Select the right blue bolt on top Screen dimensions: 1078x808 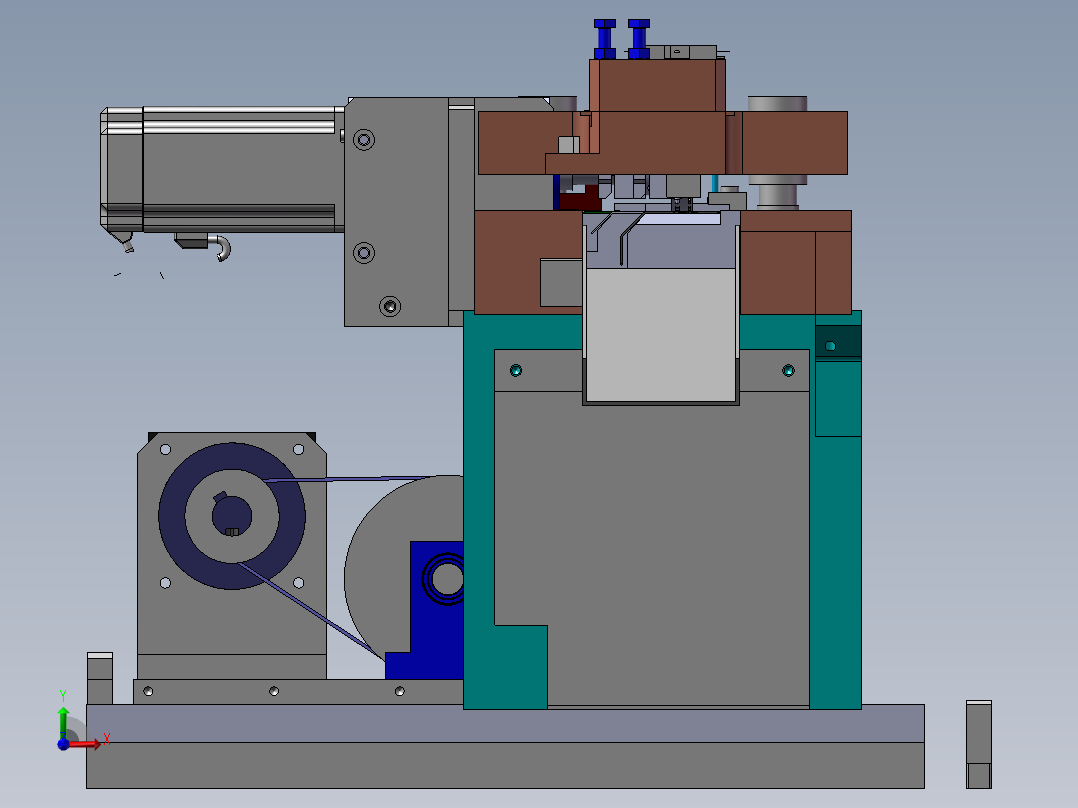click(639, 39)
